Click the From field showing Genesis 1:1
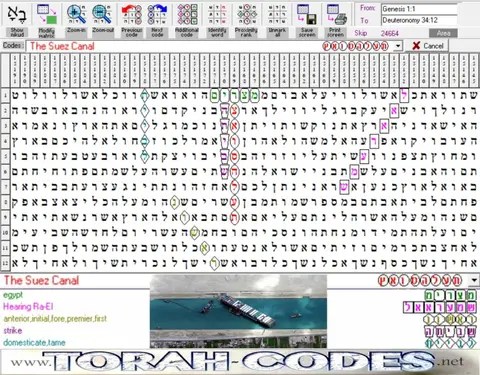This screenshot has height=375, width=480. [419, 9]
